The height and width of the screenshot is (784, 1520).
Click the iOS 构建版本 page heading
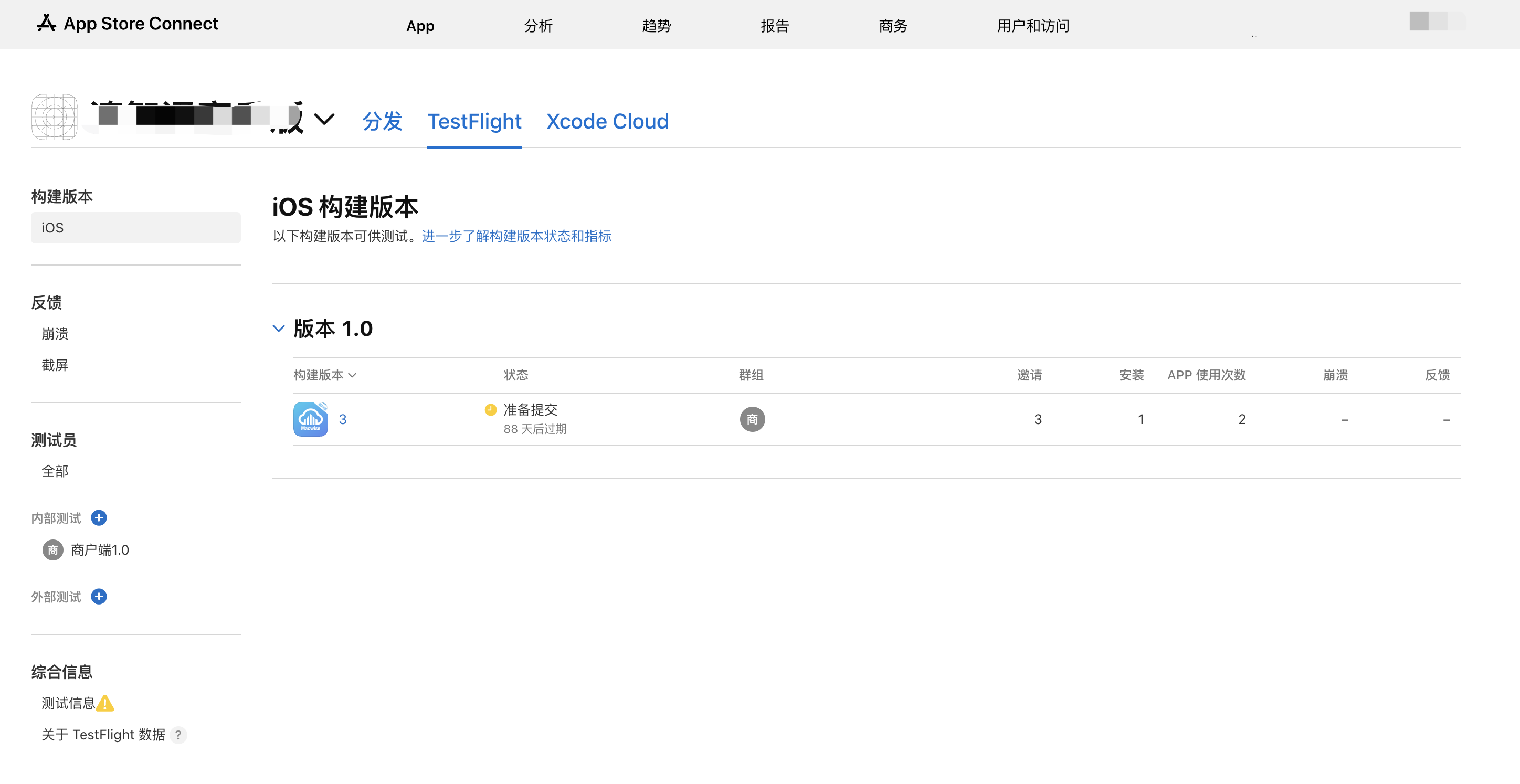345,207
